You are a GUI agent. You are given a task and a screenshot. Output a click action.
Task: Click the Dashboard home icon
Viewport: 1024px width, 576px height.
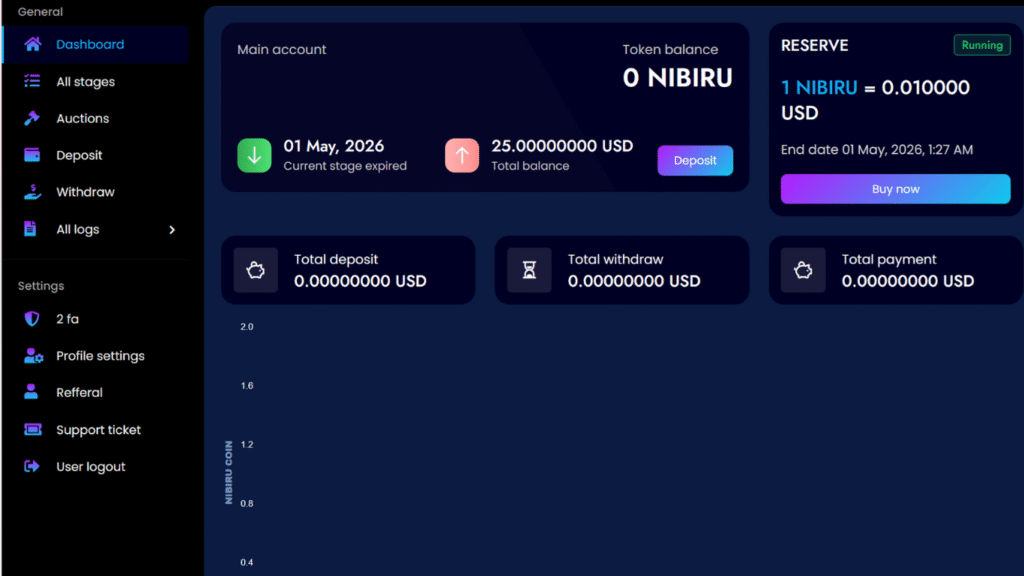[33, 44]
